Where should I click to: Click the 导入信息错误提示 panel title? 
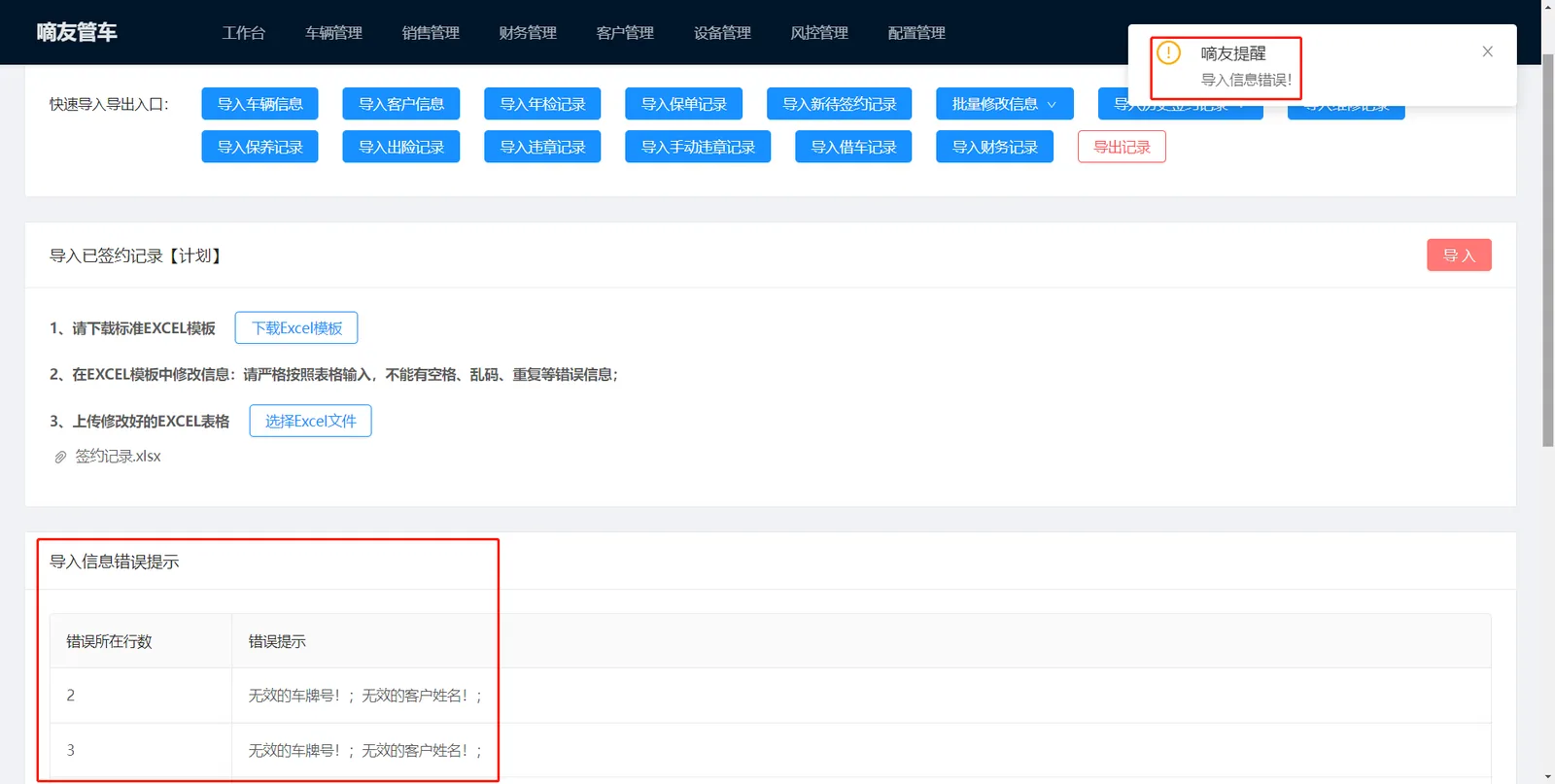tap(115, 562)
